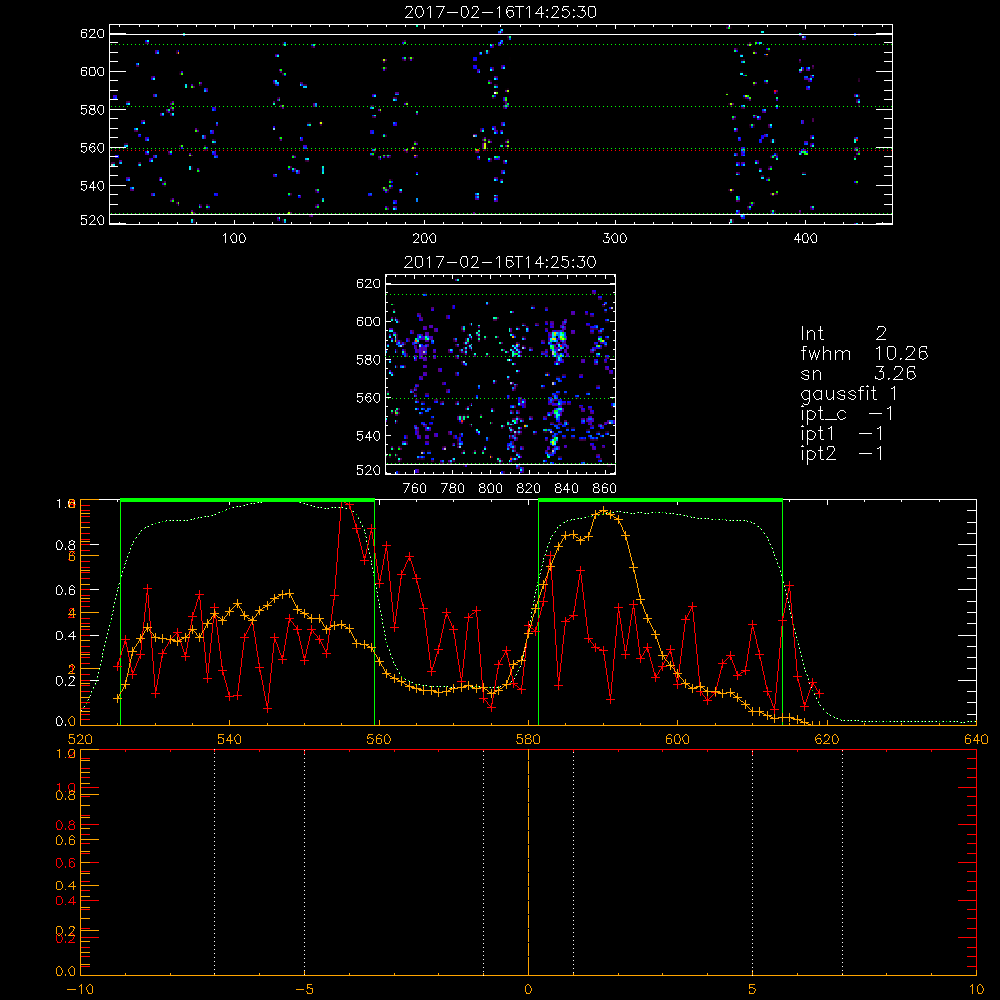
Task: Click the top plot title 2017-02-16T14:25:30
Action: coord(500,12)
